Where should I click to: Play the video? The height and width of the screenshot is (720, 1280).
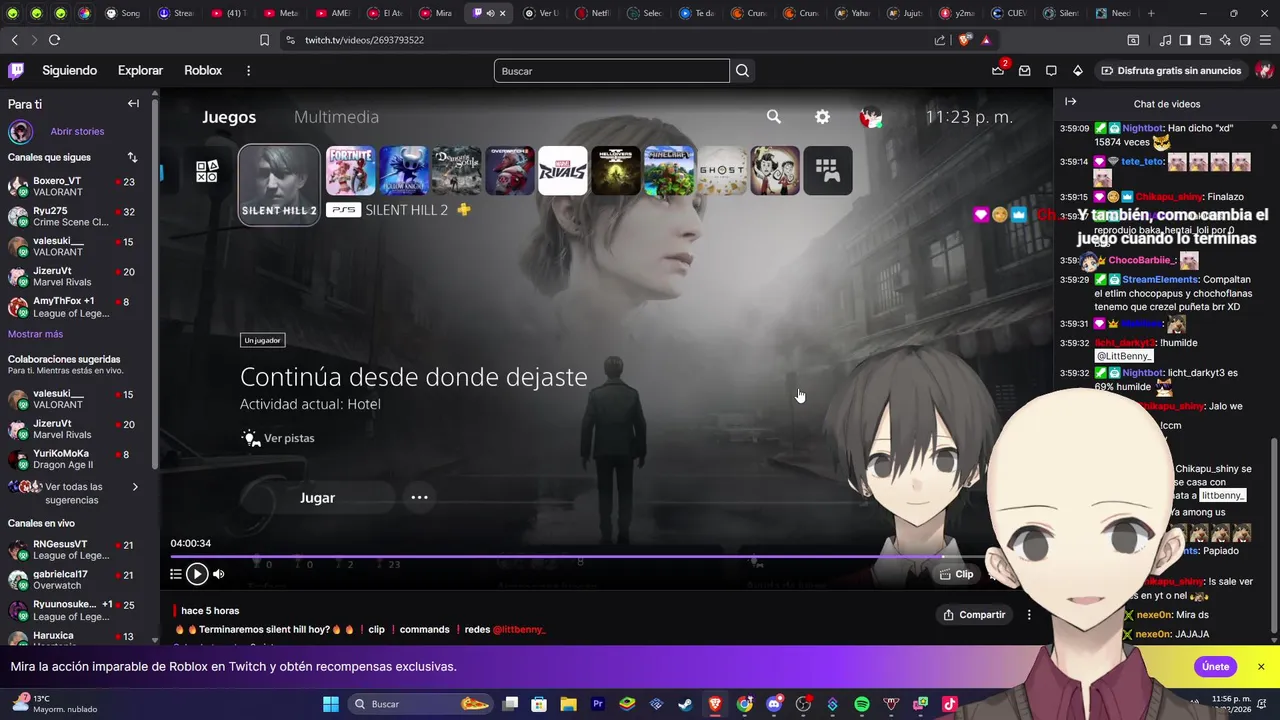point(197,574)
